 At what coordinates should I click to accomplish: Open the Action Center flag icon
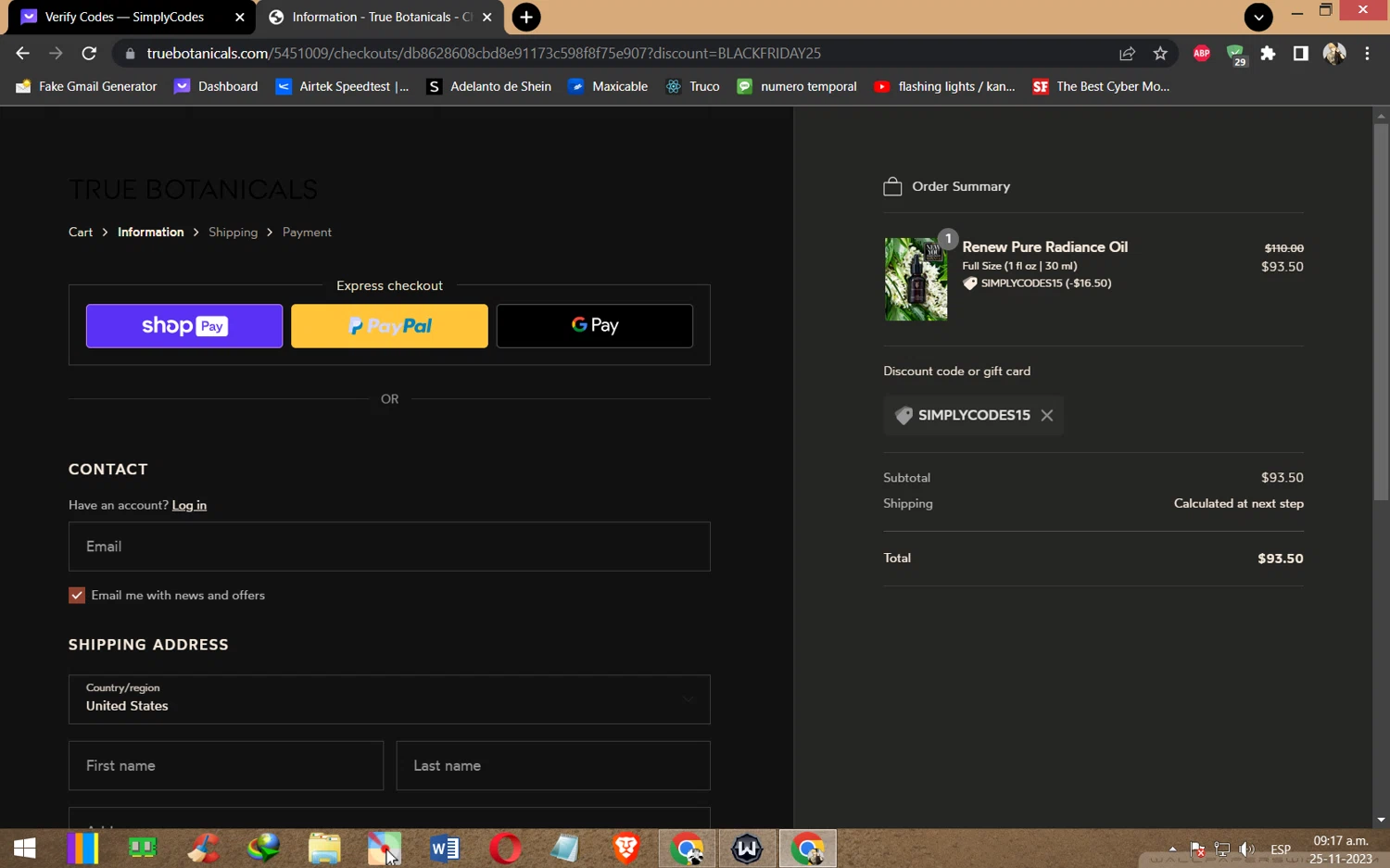tap(1197, 849)
